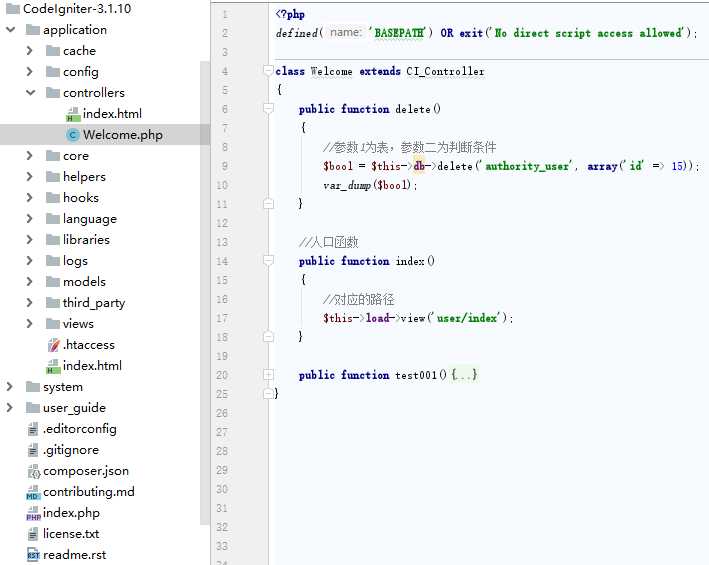Click the user_guide folder icon
The height and width of the screenshot is (565, 709).
33,408
